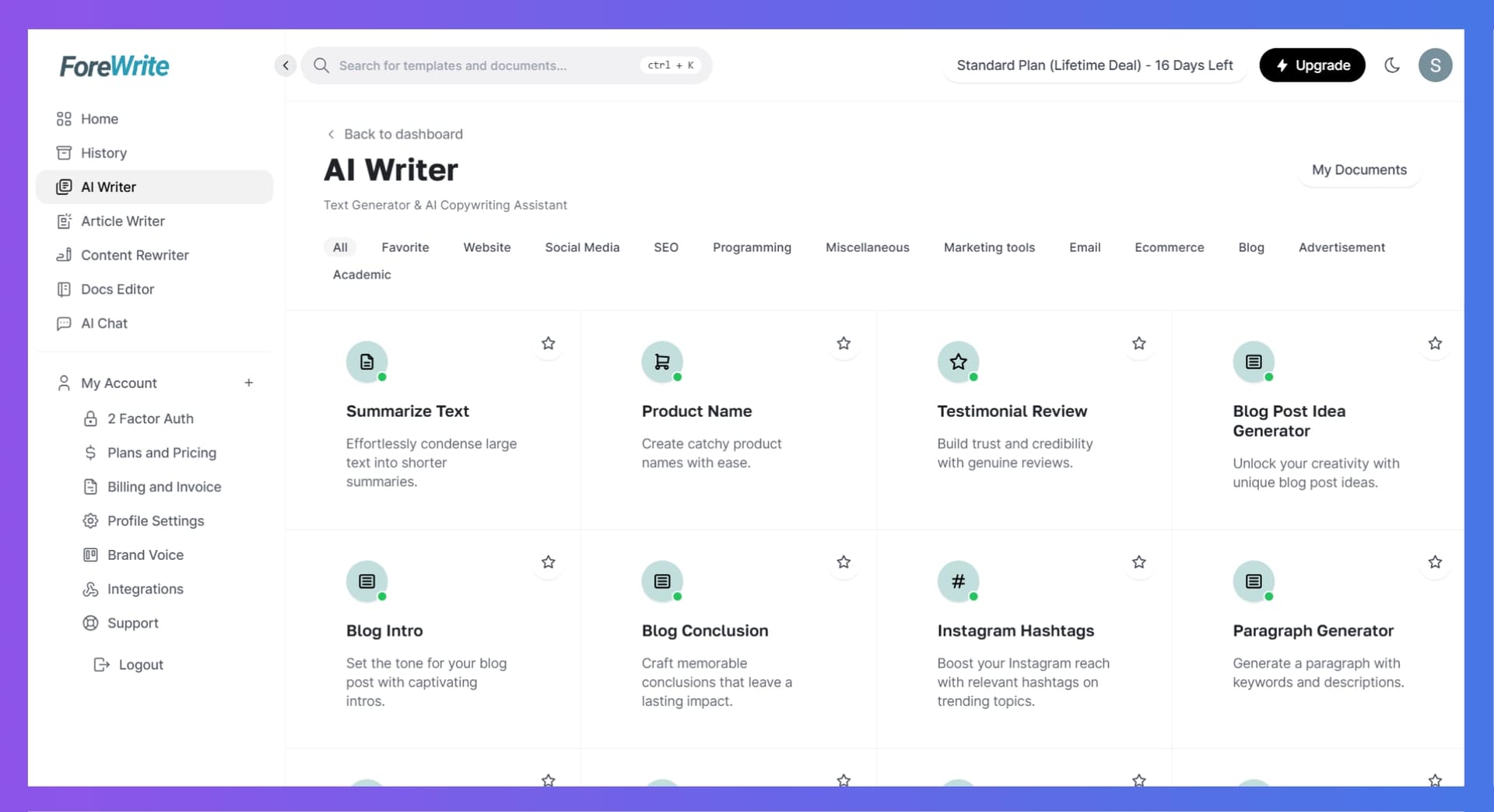This screenshot has width=1494, height=812.
Task: Click the AI Chat bubble icon
Action: (64, 324)
